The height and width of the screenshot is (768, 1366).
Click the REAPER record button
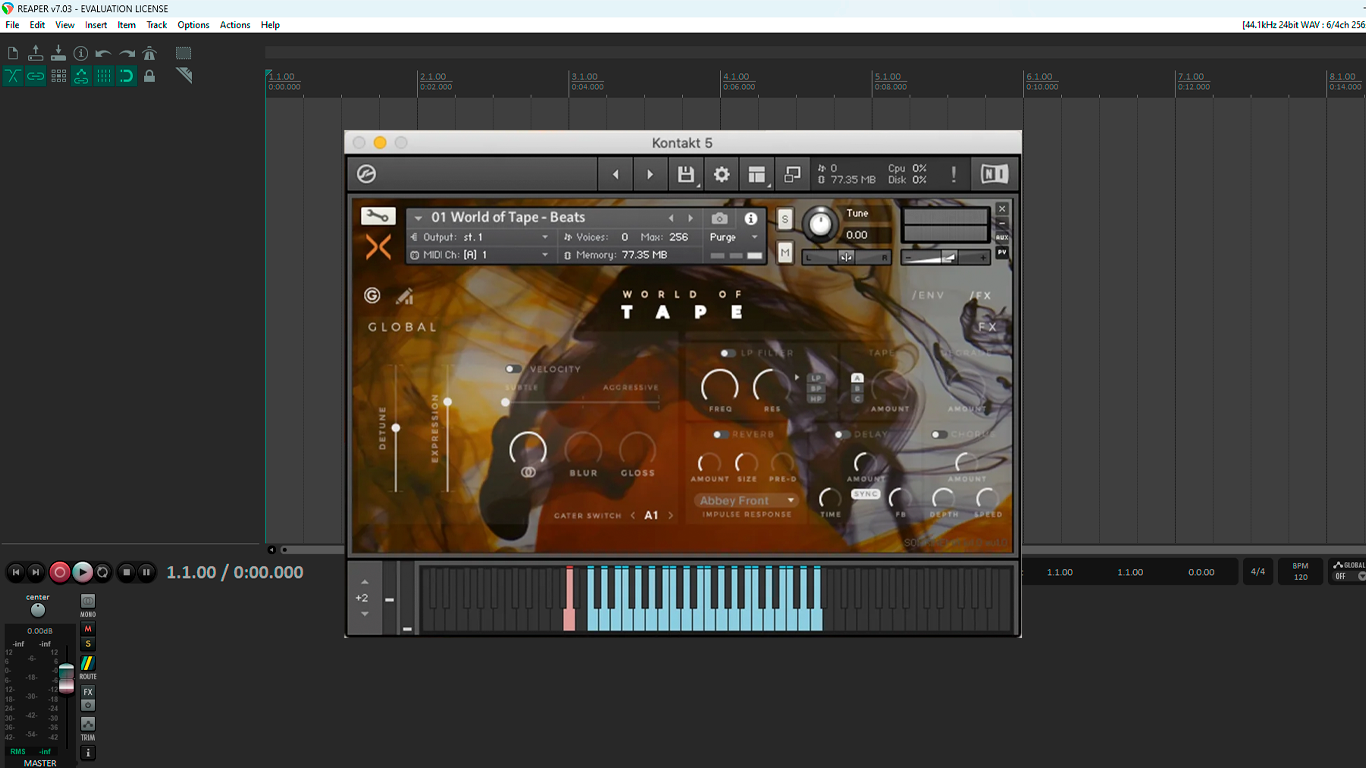click(60, 572)
